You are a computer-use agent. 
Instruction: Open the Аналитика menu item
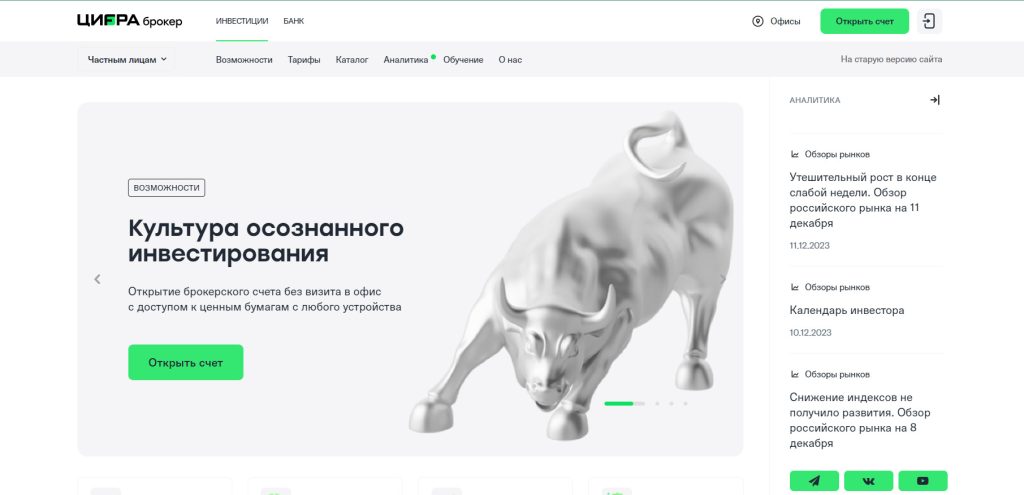(406, 59)
